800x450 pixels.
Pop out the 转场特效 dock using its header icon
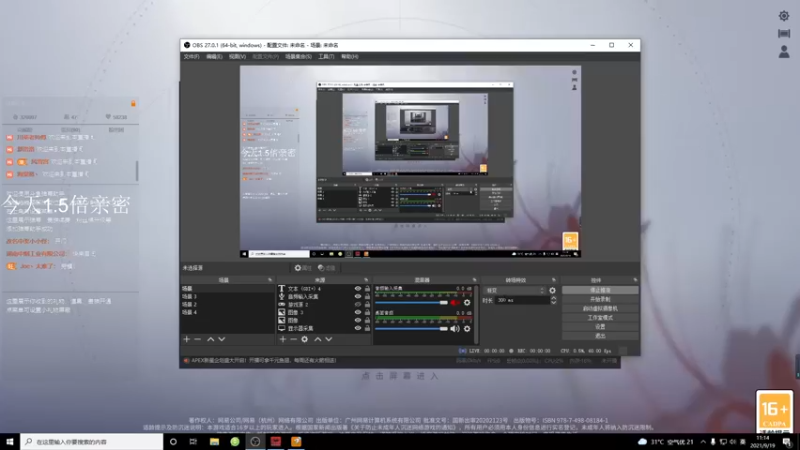pyautogui.click(x=554, y=280)
